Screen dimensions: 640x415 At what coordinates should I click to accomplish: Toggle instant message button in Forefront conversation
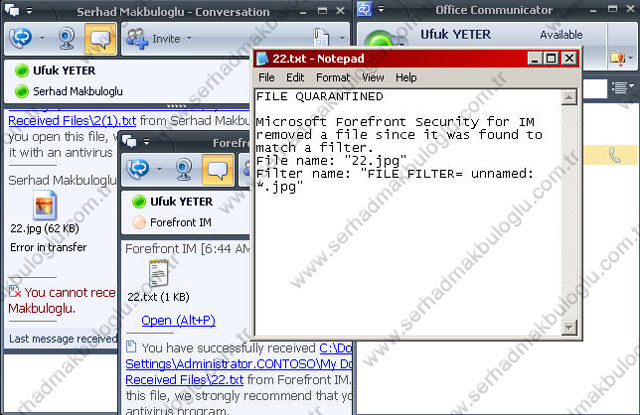(218, 169)
